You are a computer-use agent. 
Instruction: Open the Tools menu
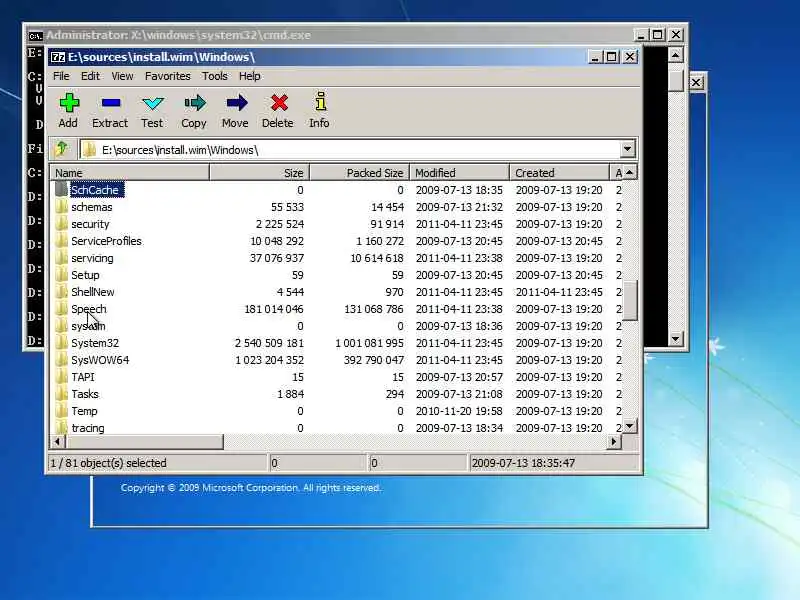[214, 76]
